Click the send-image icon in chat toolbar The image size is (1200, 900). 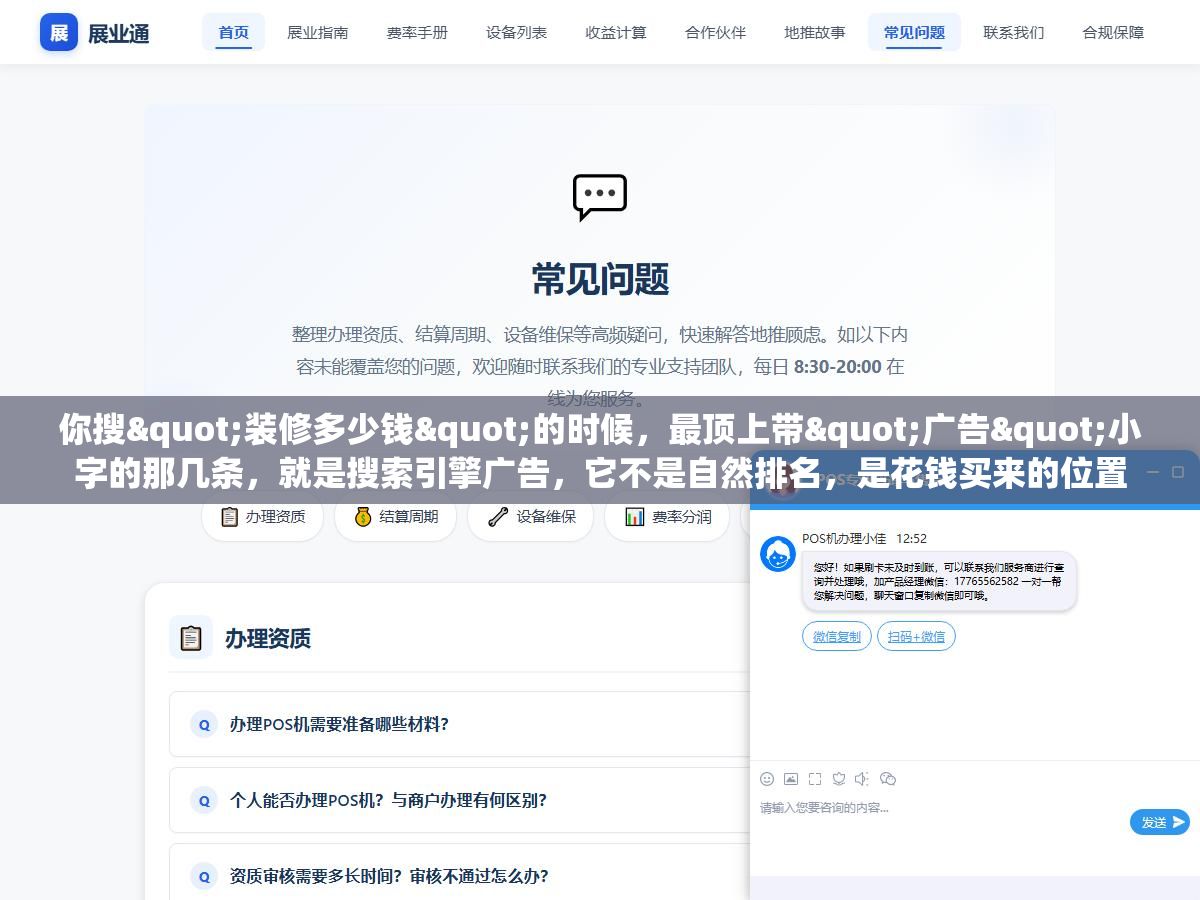(x=791, y=779)
